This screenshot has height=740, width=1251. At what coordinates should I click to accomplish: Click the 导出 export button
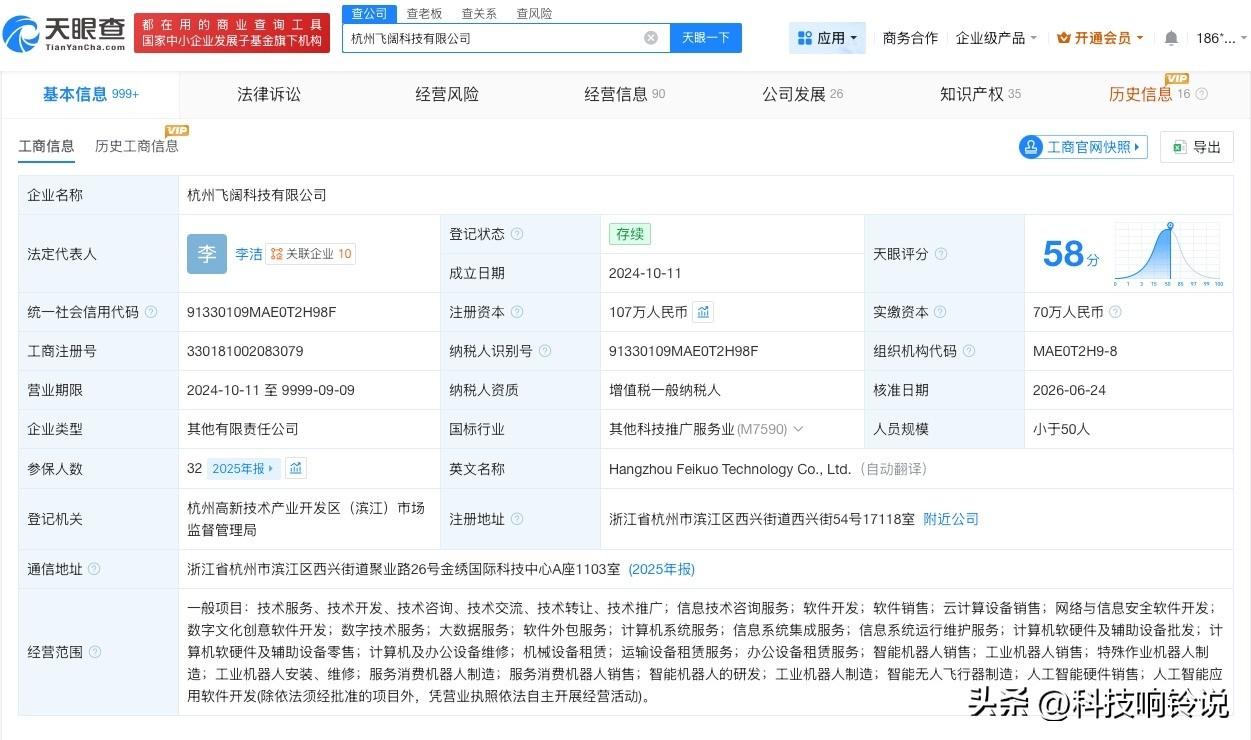click(1196, 147)
